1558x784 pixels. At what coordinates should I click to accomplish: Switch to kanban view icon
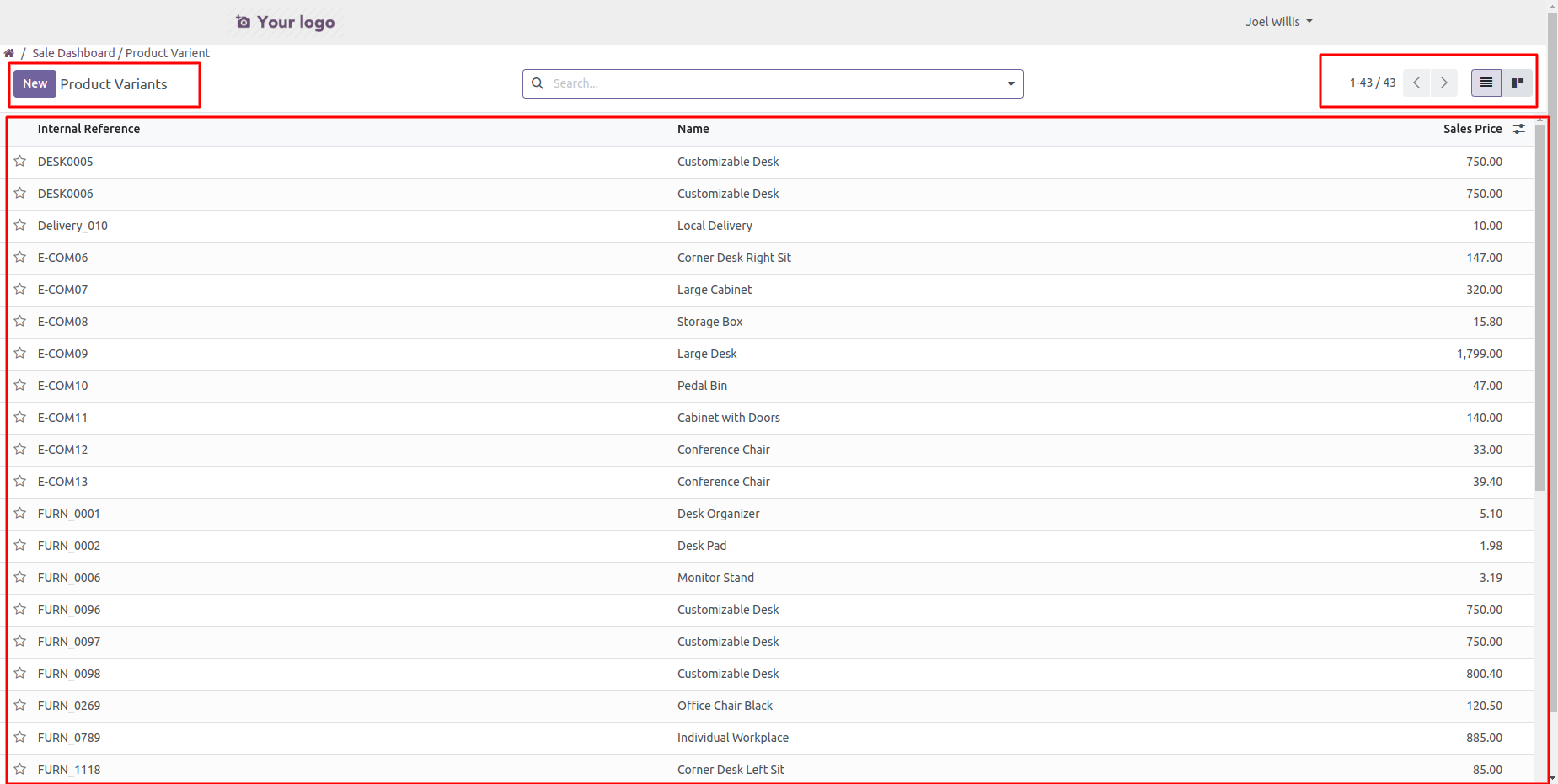point(1518,83)
